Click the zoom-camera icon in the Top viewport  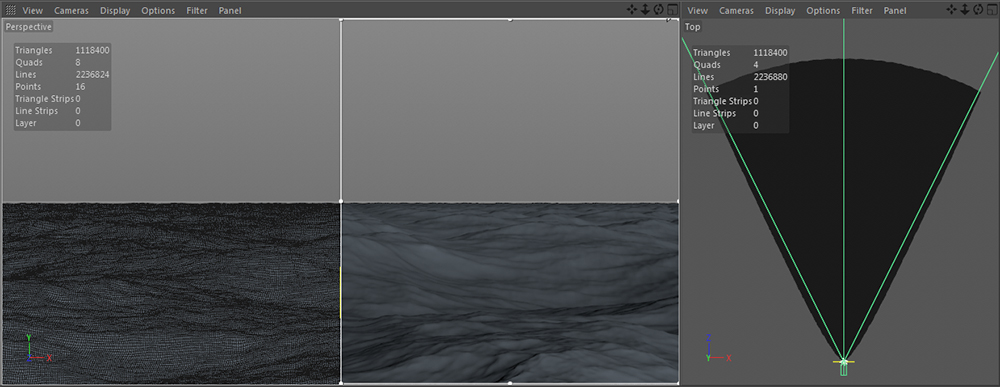[x=965, y=10]
